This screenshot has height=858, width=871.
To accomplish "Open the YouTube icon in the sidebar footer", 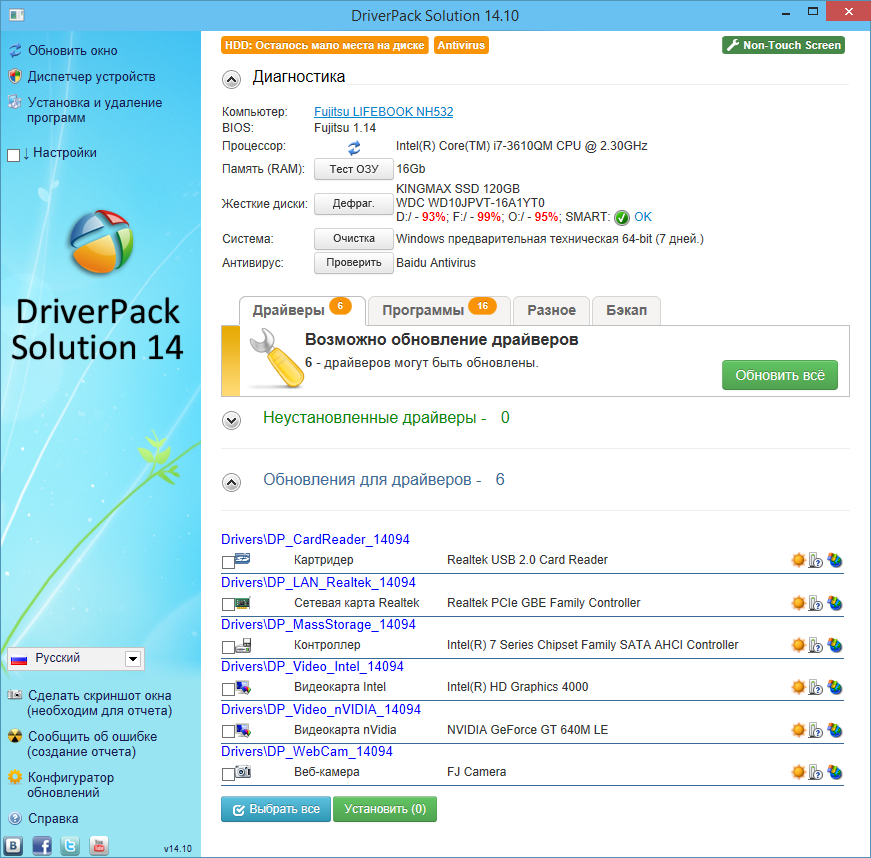I will point(99,846).
